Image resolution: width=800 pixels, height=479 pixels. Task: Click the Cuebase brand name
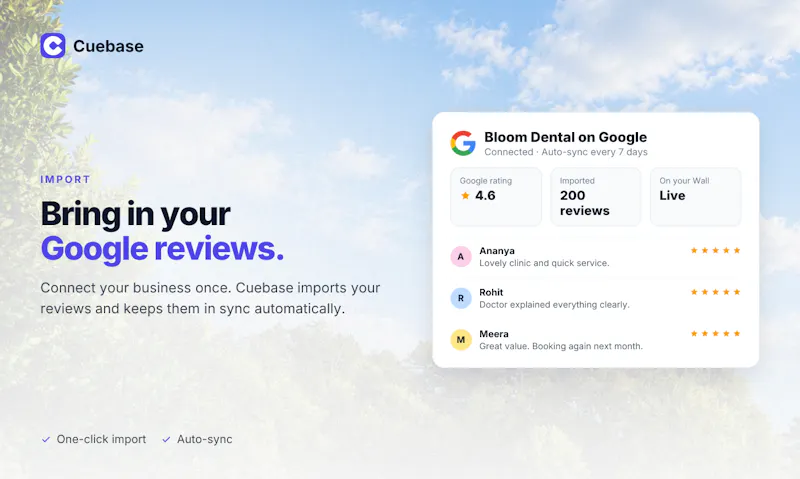108,46
